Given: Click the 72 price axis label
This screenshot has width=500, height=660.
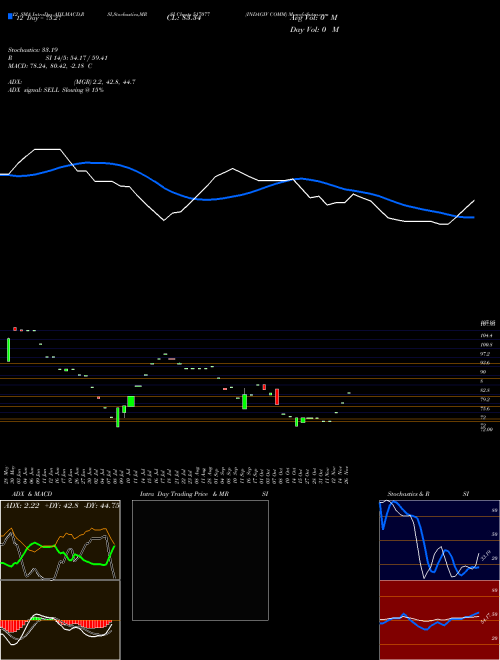Looking at the screenshot, I should point(483,417).
